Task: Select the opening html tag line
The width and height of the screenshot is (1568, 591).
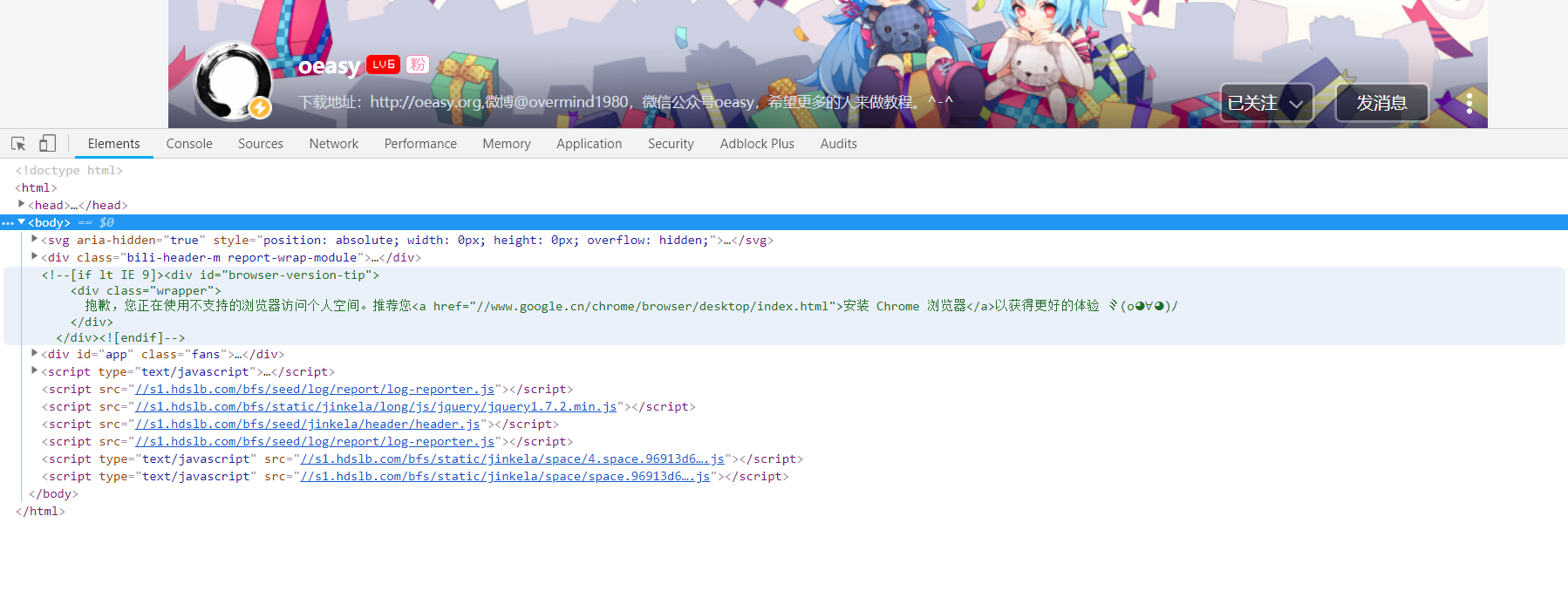Action: tap(36, 188)
